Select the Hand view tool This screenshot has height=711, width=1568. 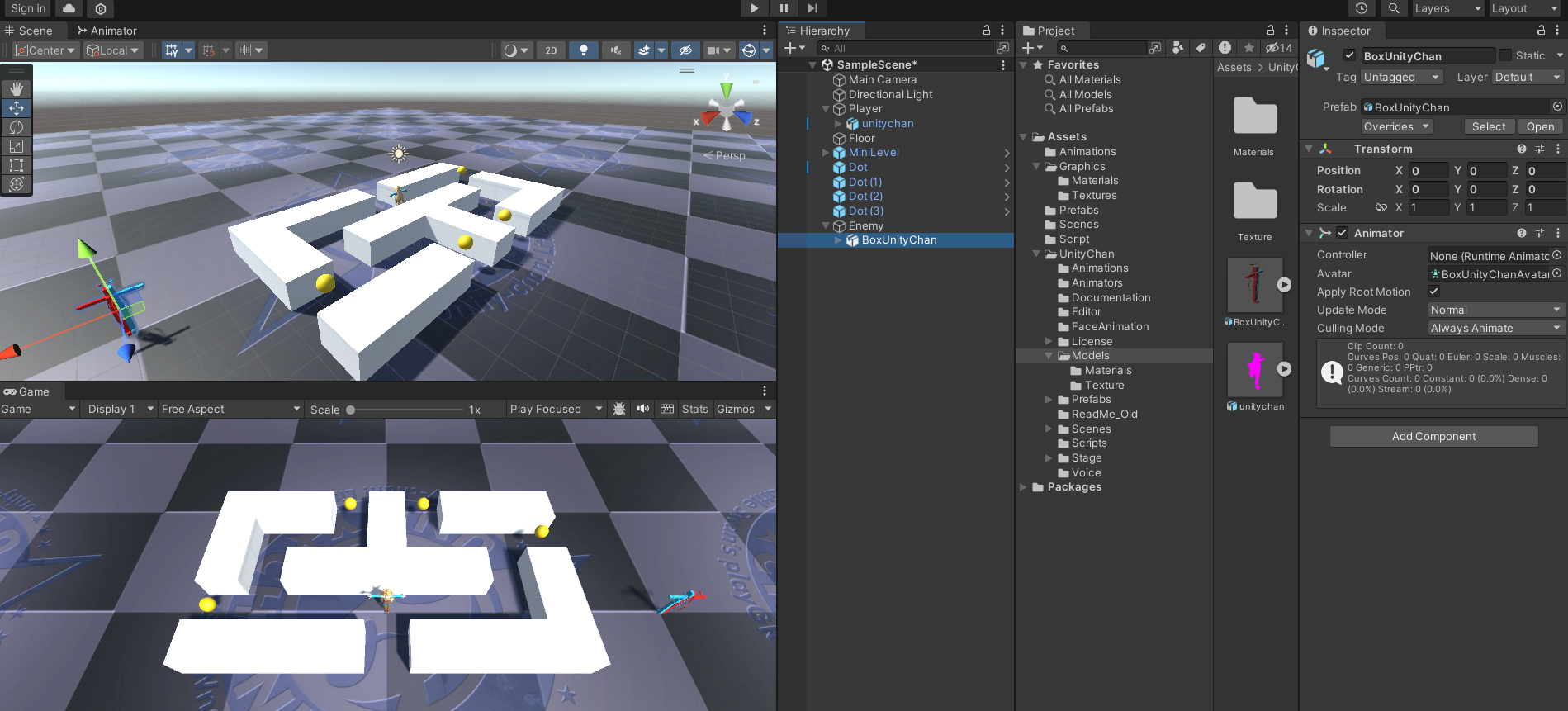pyautogui.click(x=17, y=88)
